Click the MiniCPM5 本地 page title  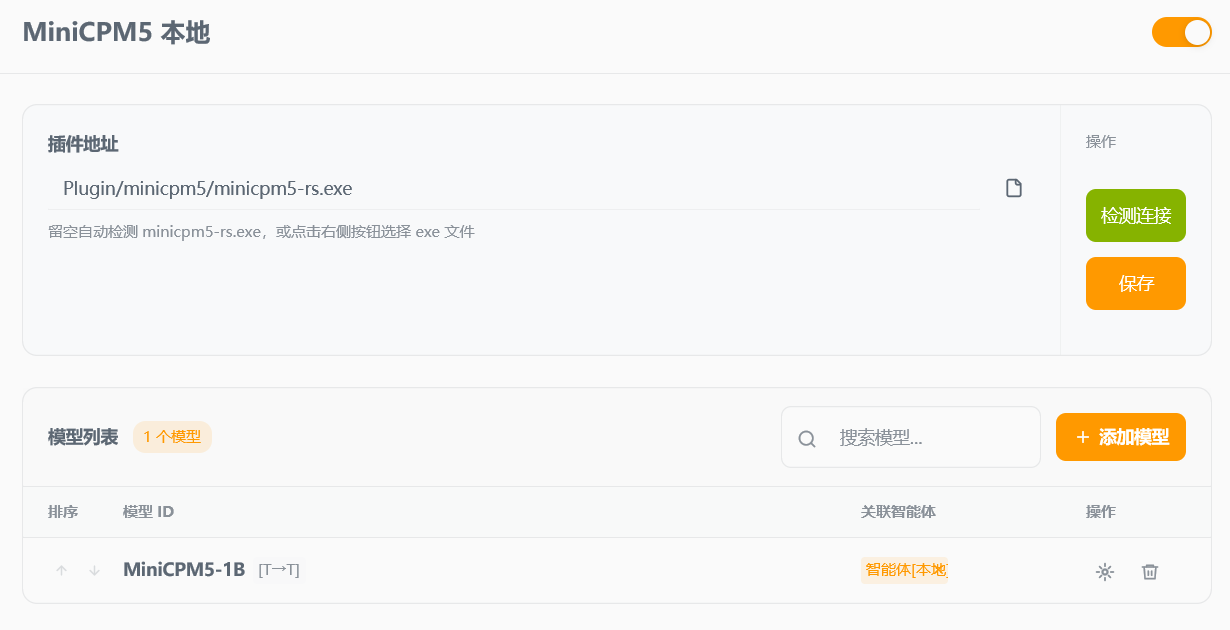[116, 32]
